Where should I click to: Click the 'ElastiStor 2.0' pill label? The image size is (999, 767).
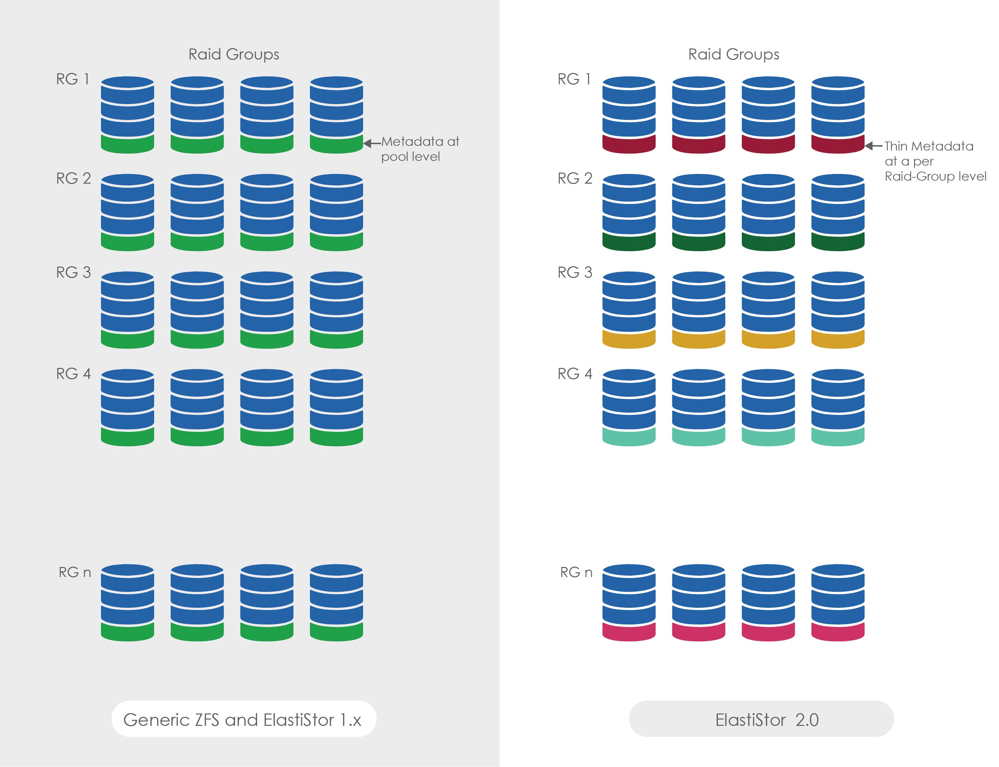(760, 719)
